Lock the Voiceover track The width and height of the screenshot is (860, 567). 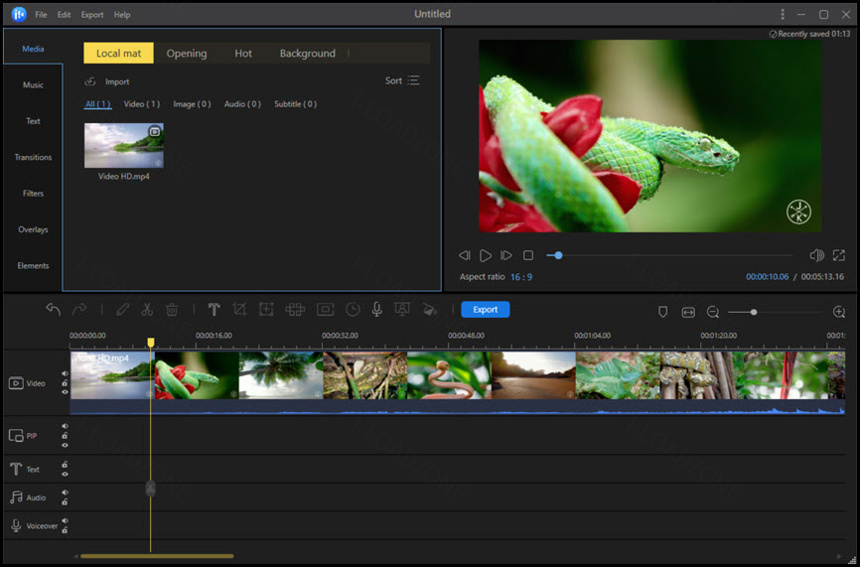65,530
